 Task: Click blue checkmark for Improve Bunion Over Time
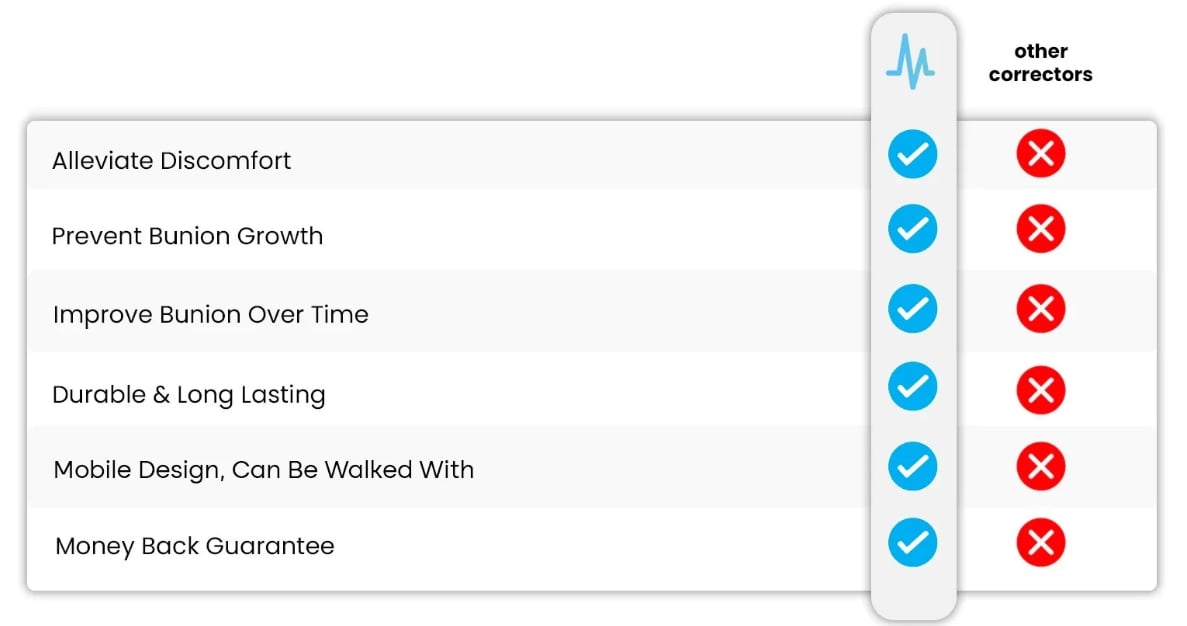(x=912, y=308)
